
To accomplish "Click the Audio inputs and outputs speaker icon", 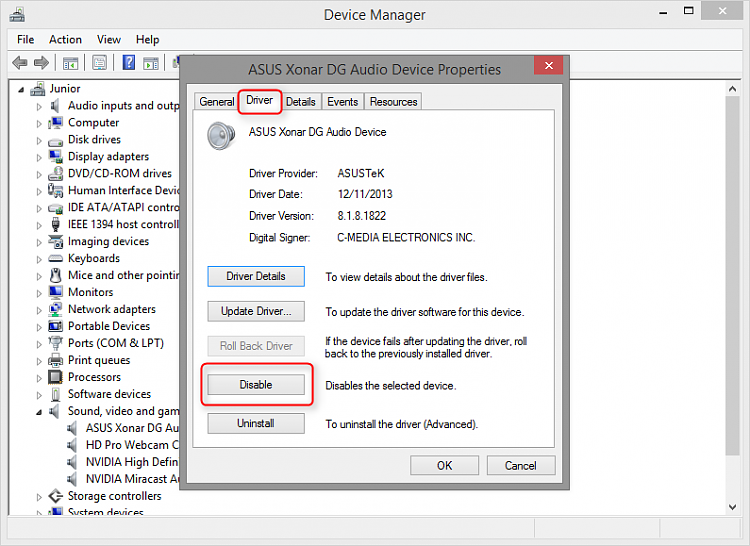I will coord(55,105).
